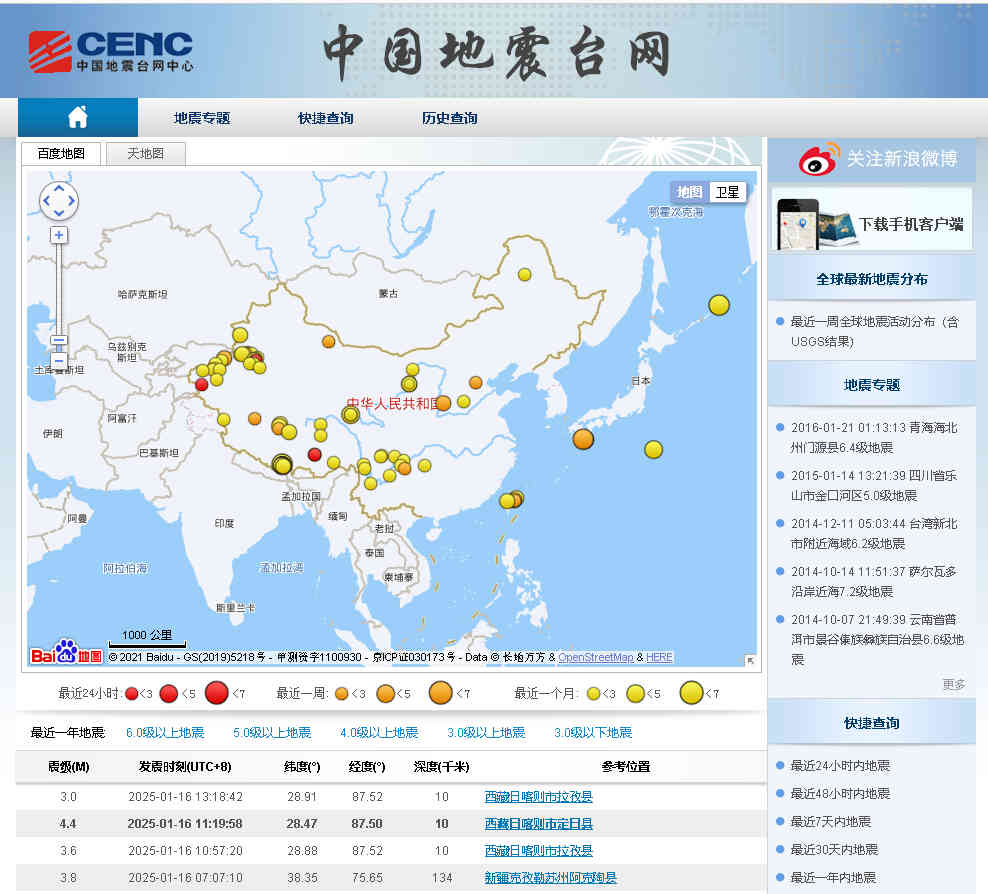Click the pan-up arrow on the map compass
This screenshot has width=988, height=894.
(x=58, y=188)
